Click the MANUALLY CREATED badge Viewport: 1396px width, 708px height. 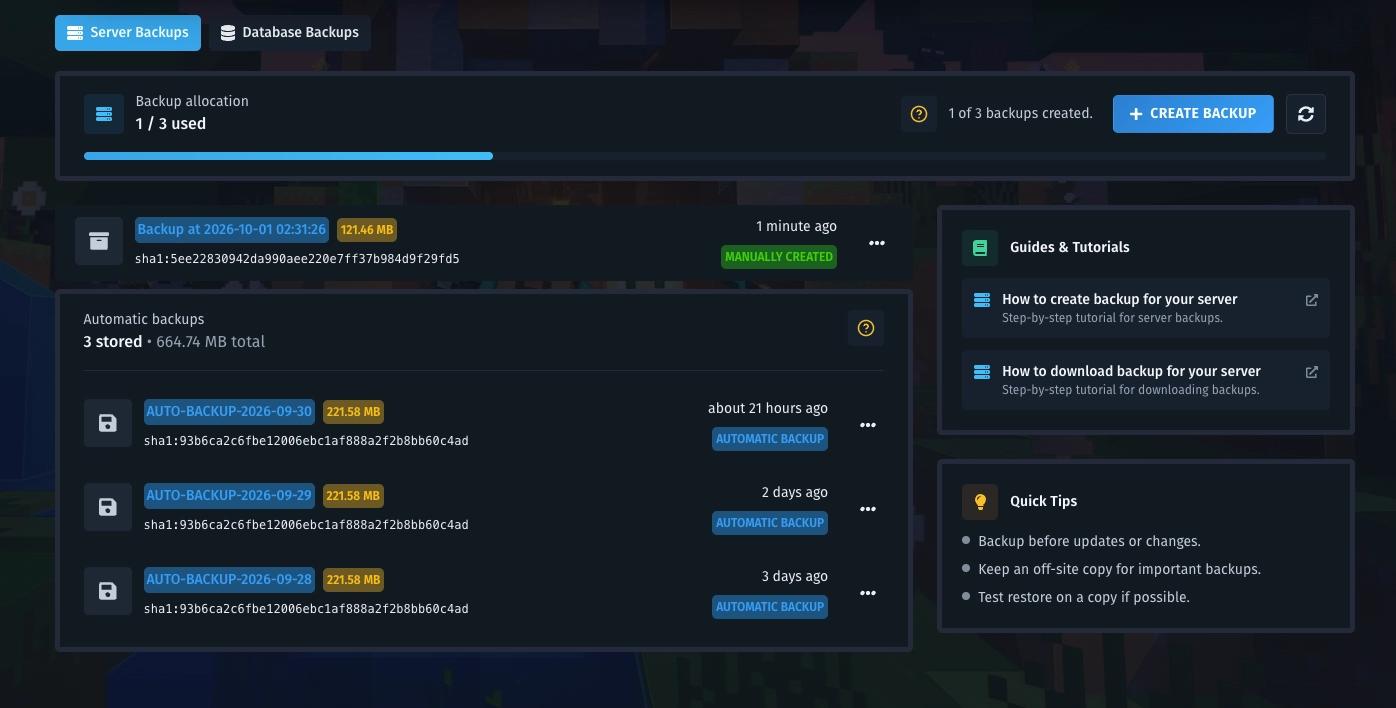click(779, 257)
